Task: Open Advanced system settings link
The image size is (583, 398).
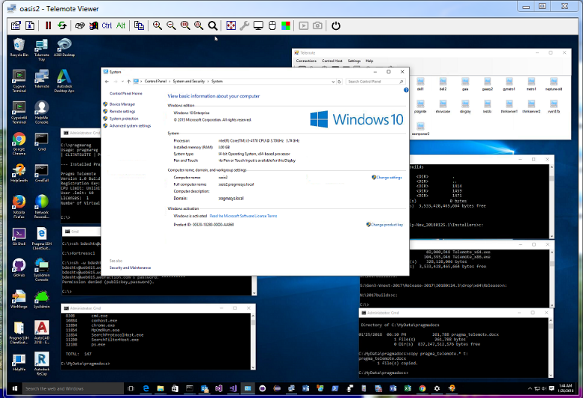Action: coord(130,126)
